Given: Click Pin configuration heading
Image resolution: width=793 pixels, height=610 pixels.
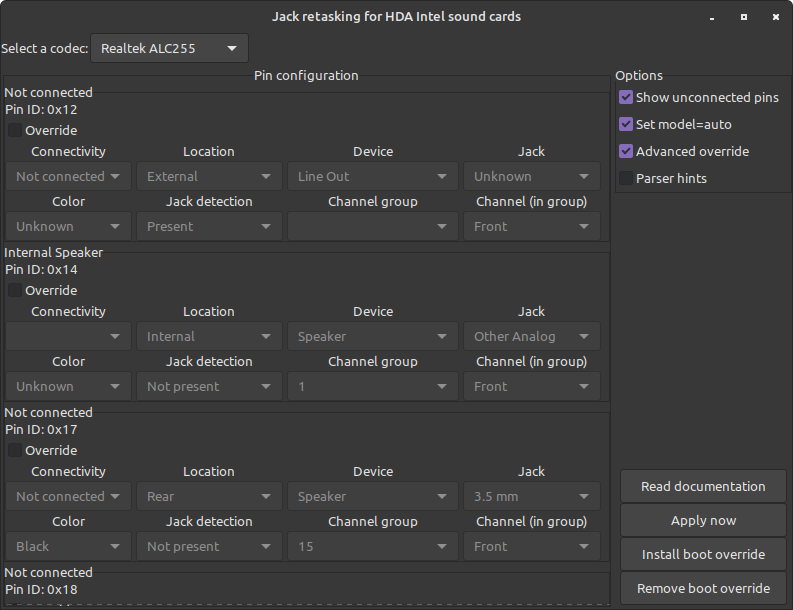Looking at the screenshot, I should [x=306, y=75].
